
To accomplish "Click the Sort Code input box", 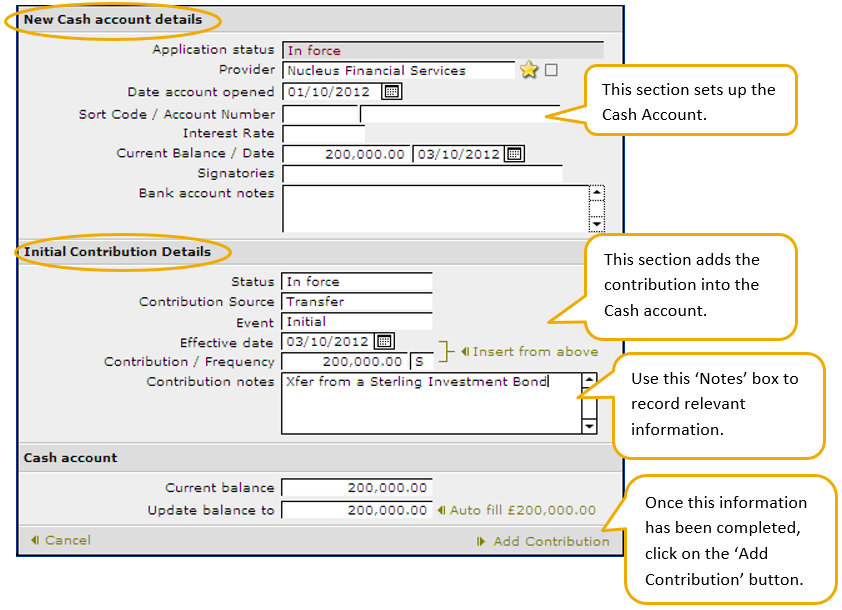I will pyautogui.click(x=320, y=114).
